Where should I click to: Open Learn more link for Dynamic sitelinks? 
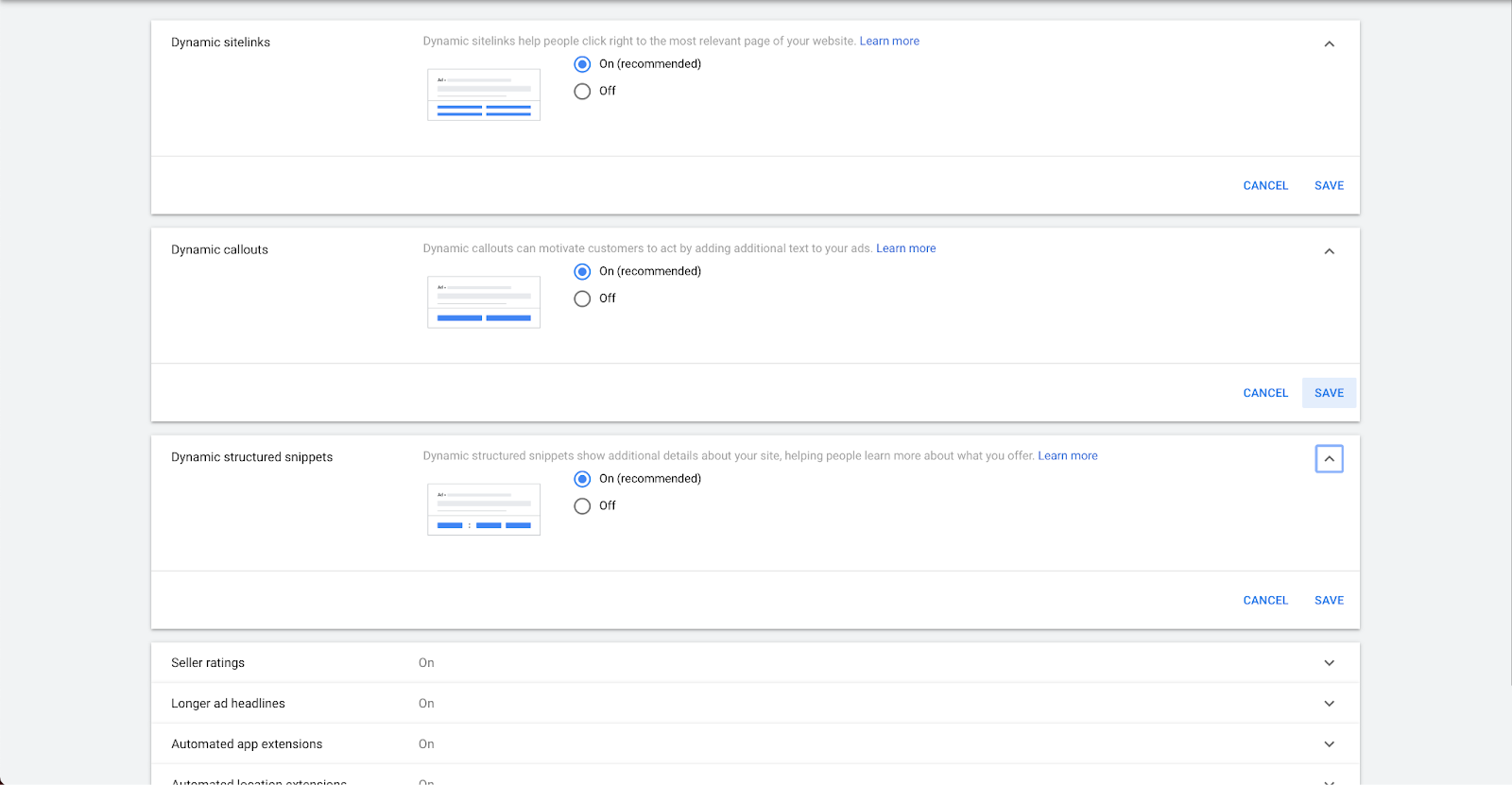889,42
